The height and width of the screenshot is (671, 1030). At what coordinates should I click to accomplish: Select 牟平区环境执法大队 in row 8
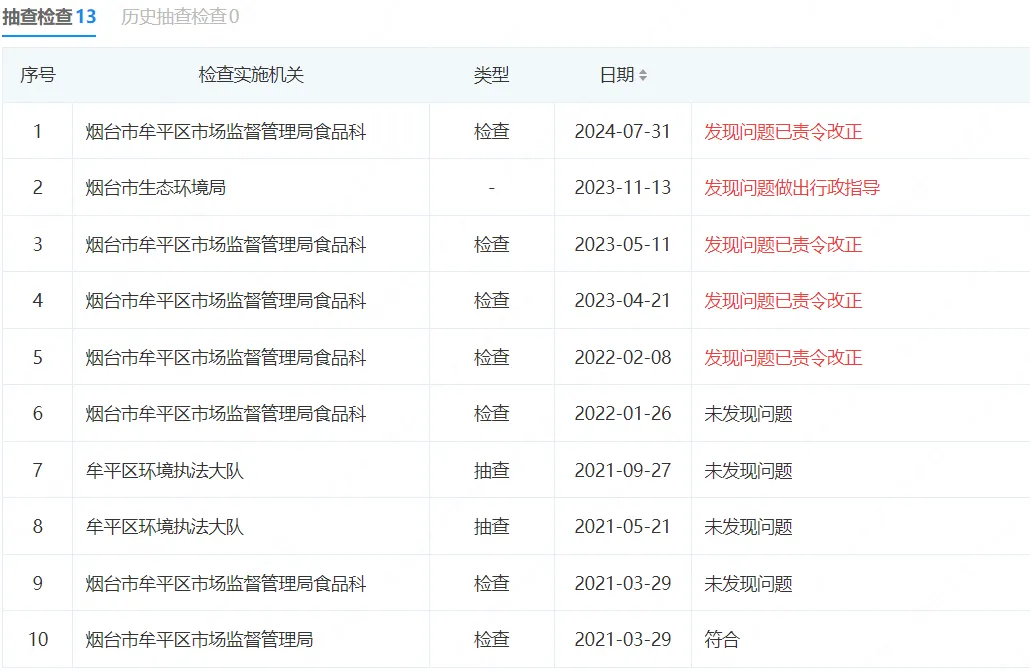[165, 527]
